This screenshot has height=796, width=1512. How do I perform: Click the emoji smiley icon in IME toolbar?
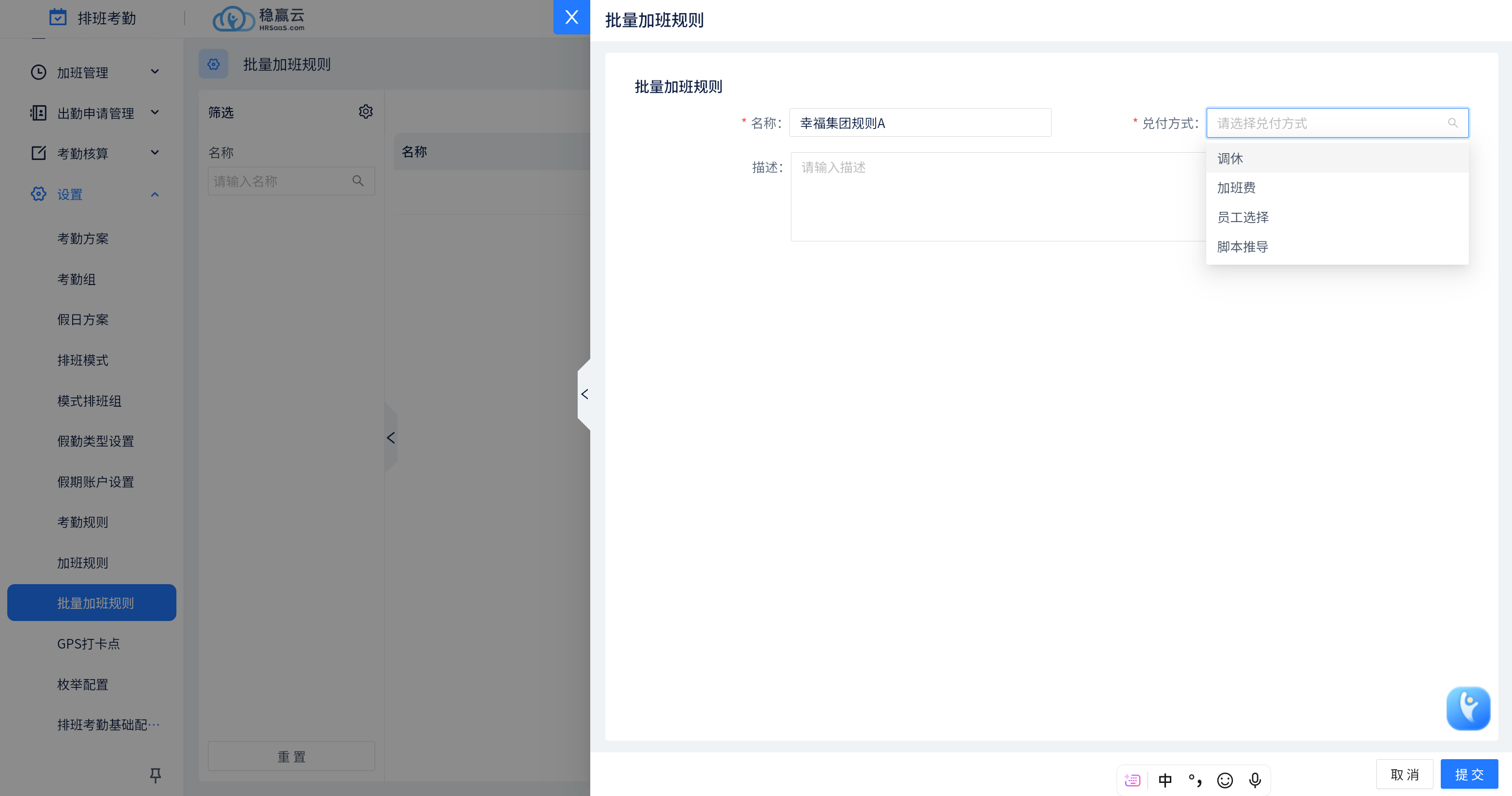[x=1225, y=780]
